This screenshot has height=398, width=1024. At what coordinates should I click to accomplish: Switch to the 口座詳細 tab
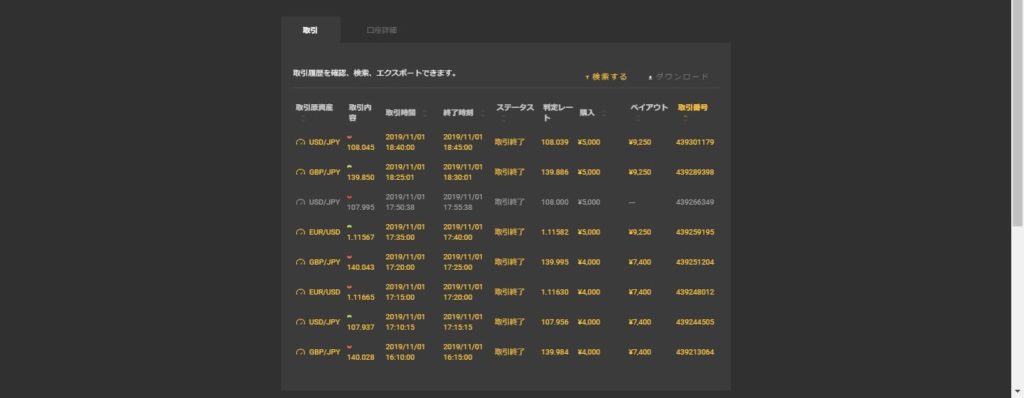[381, 30]
